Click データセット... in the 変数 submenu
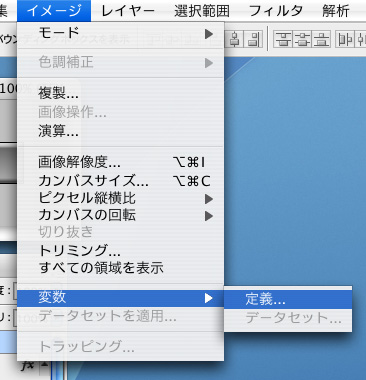The width and height of the screenshot is (366, 380). [x=288, y=318]
